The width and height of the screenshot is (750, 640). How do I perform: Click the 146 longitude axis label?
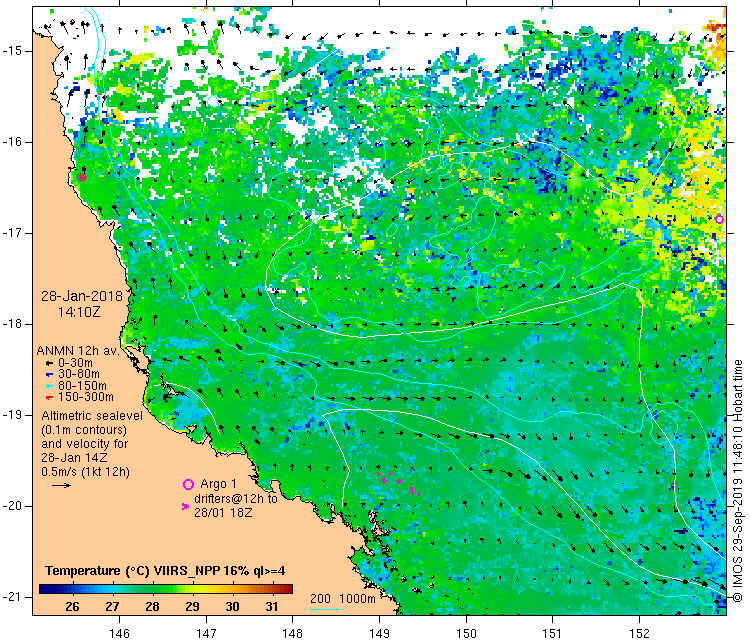119,633
